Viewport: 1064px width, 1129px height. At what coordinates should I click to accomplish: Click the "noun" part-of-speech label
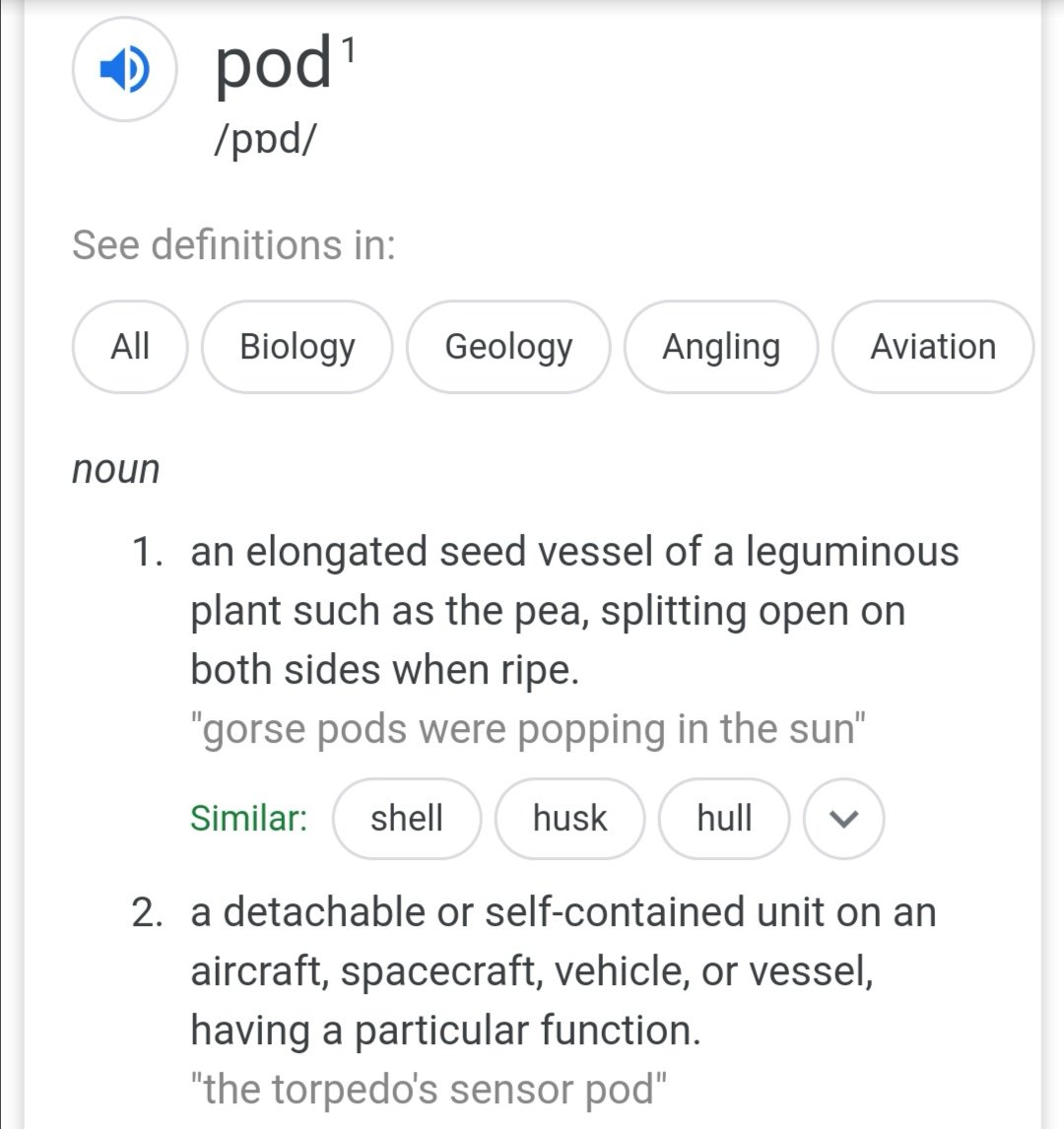coord(115,469)
